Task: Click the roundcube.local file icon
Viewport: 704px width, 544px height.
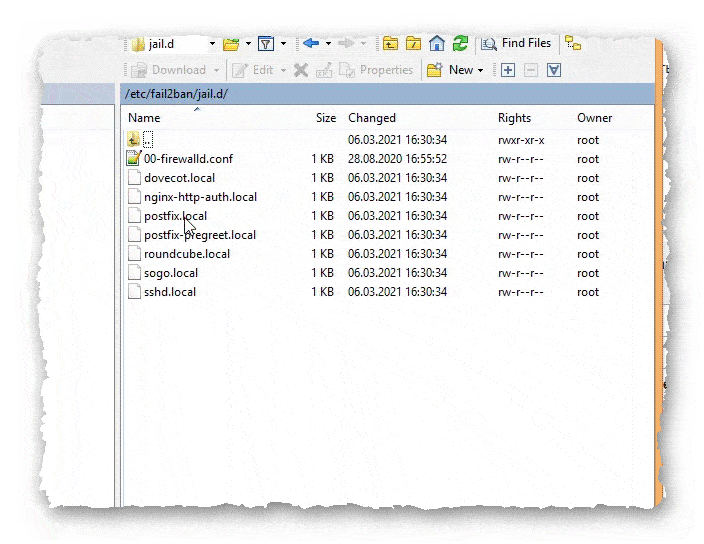Action: click(134, 254)
